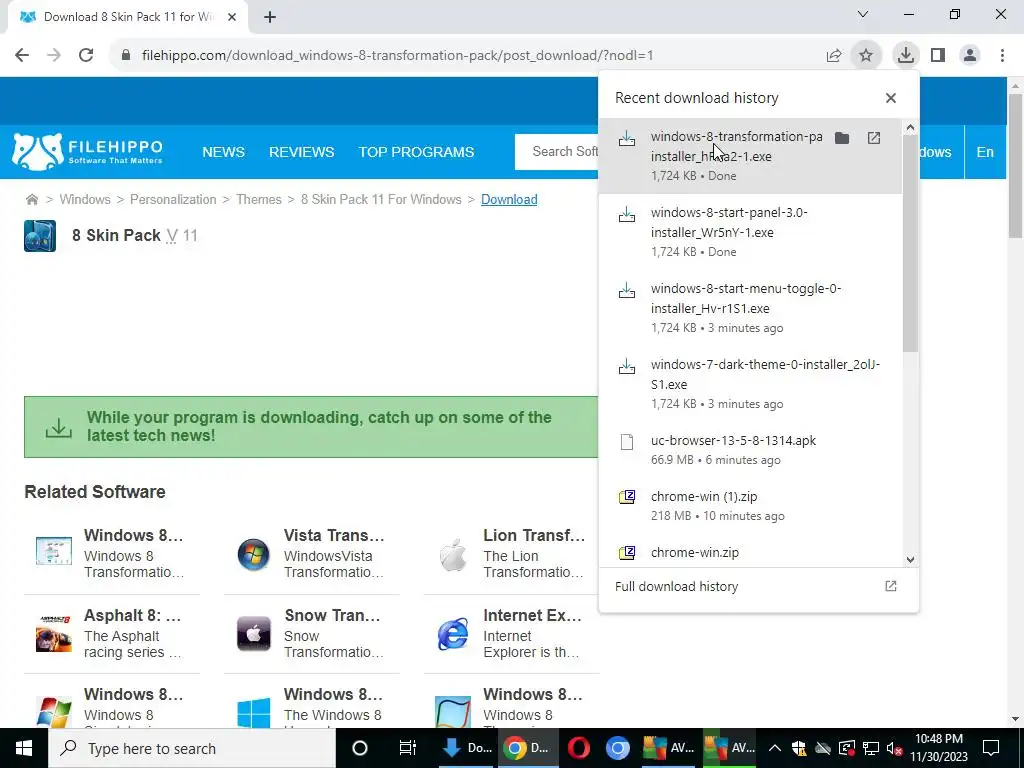Viewport: 1024px width, 768px height.
Task: Open the tab search chevron
Action: tap(863, 14)
